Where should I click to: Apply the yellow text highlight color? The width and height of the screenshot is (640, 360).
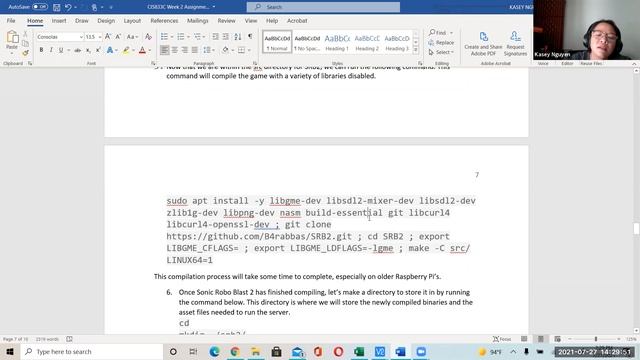coord(126,50)
